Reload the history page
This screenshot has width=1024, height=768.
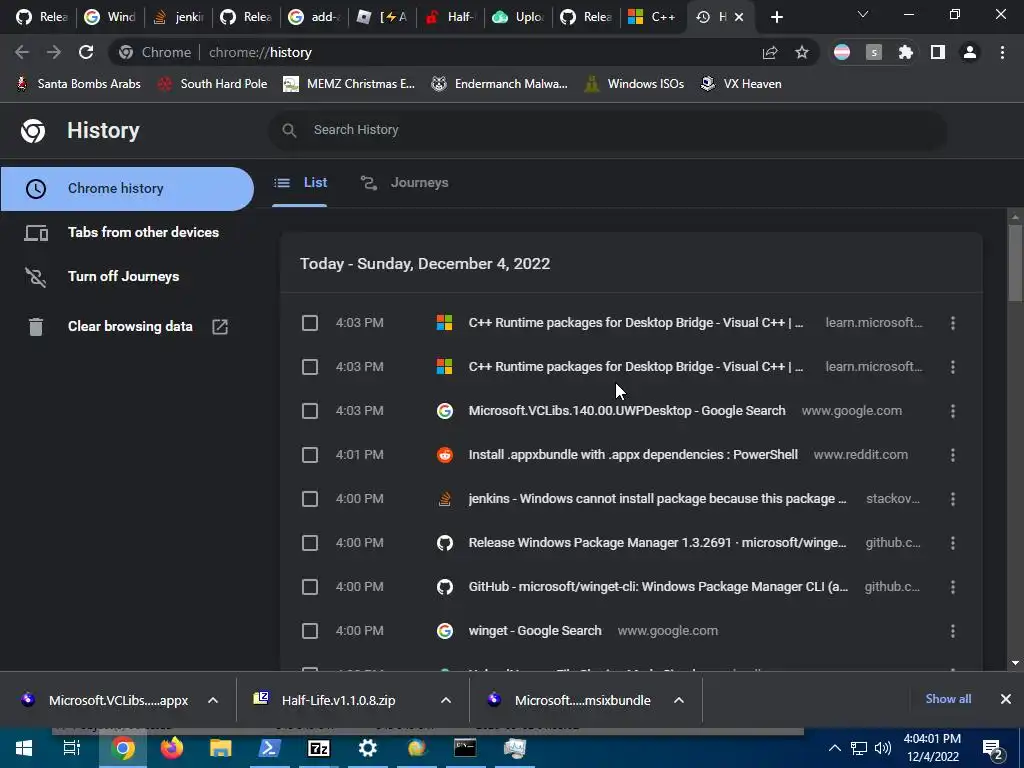[86, 52]
